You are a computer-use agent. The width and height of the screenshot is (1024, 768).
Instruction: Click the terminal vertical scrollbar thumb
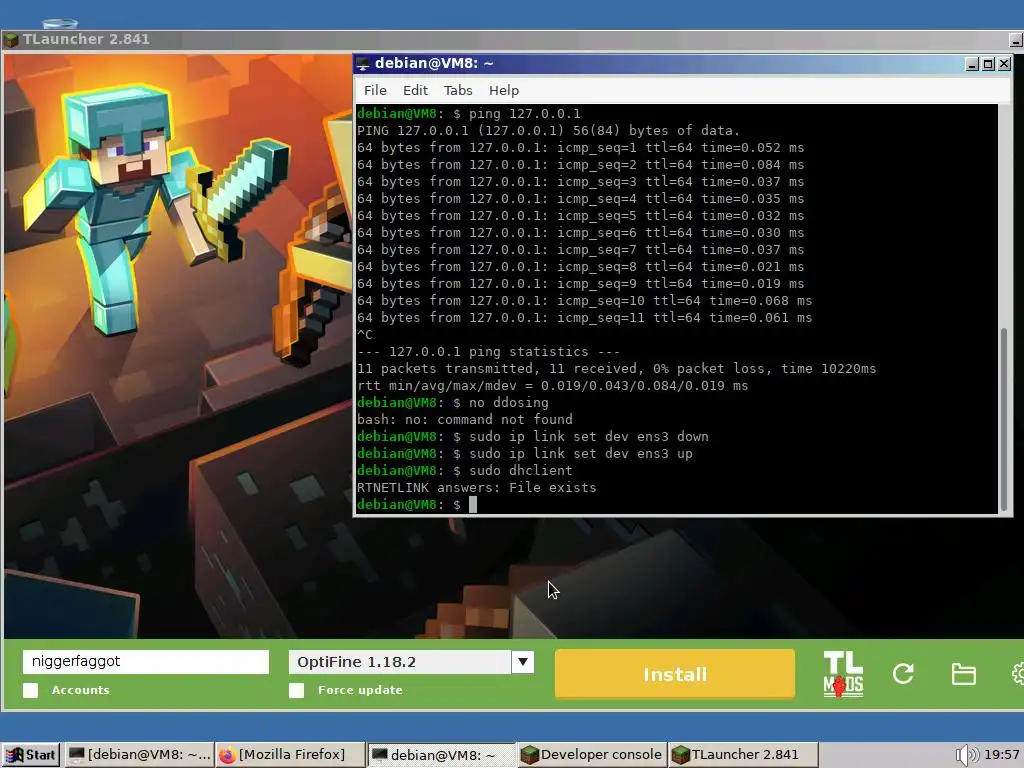point(1004,419)
